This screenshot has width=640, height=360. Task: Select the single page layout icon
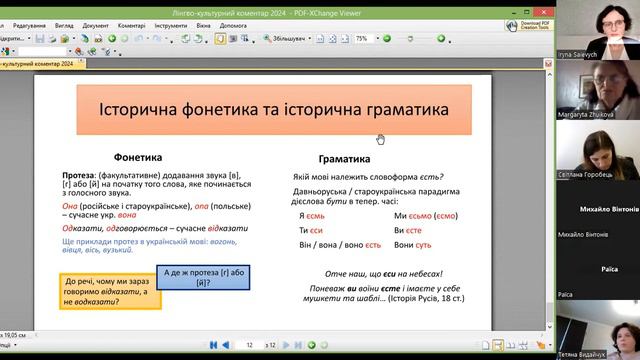(x=486, y=345)
